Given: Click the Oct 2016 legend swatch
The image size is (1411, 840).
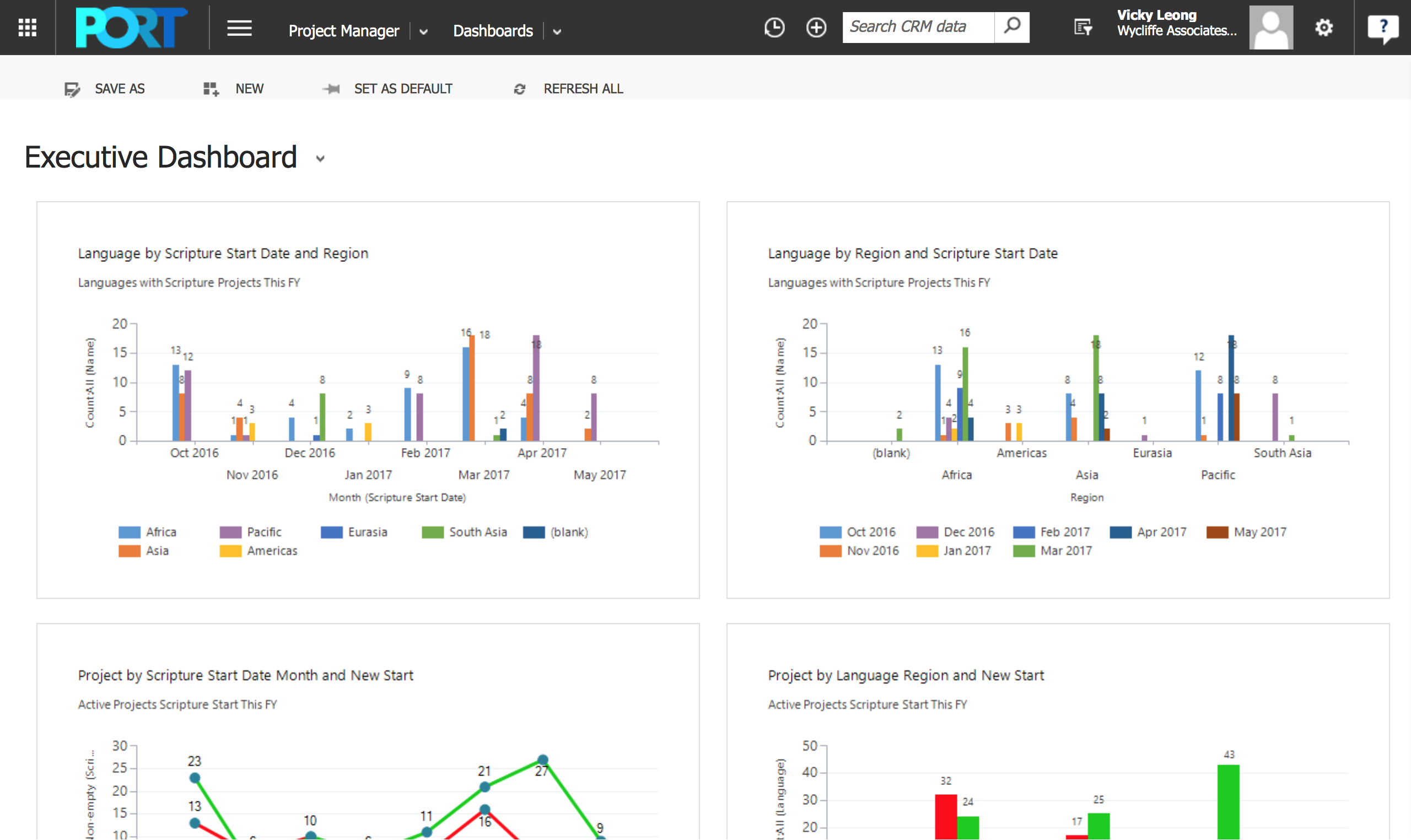Looking at the screenshot, I should pos(830,532).
